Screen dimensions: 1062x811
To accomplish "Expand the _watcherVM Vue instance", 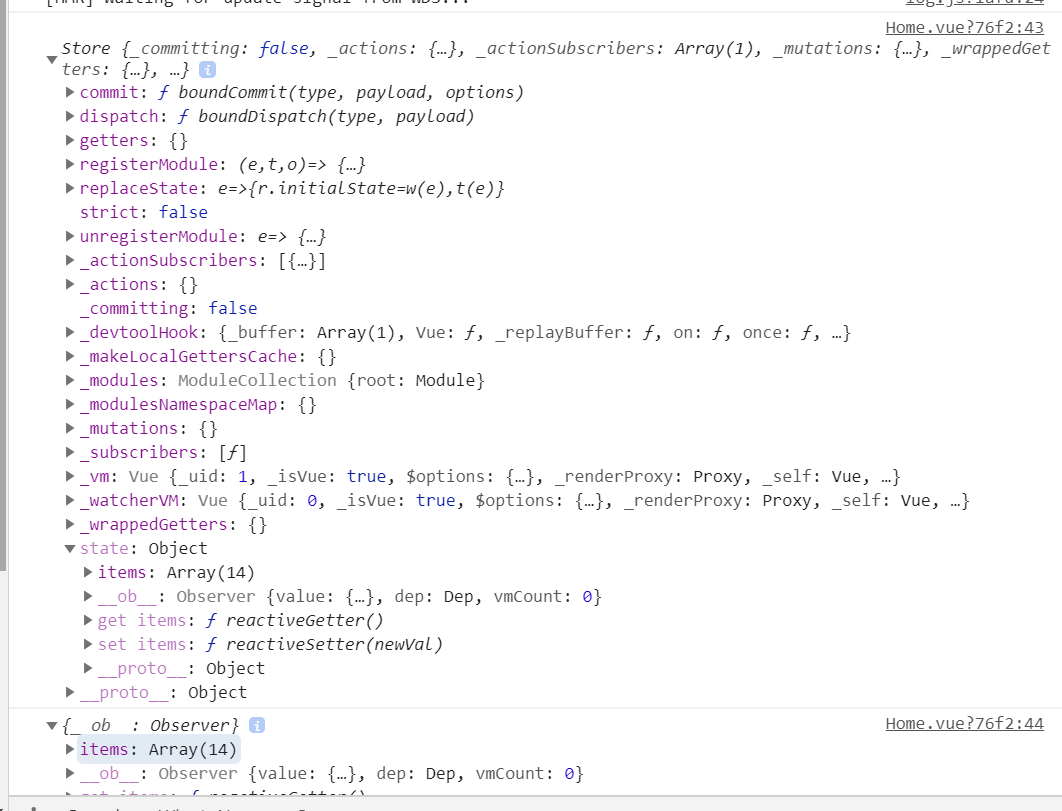I will click(x=70, y=500).
